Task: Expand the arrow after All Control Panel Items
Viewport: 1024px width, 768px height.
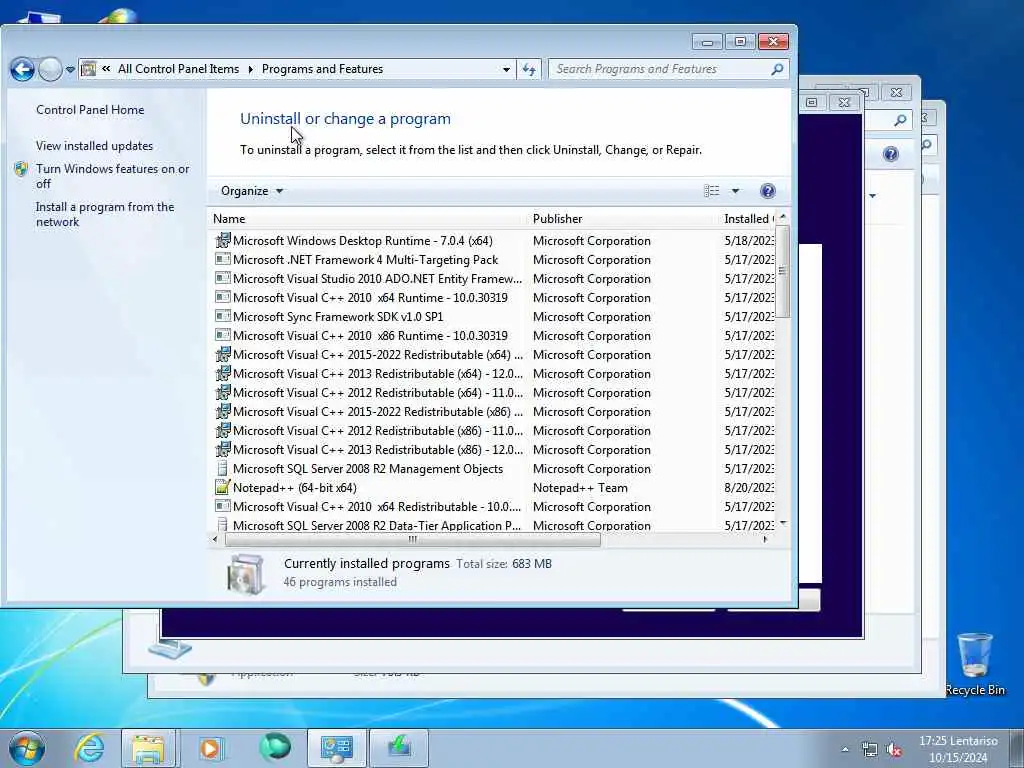Action: point(251,69)
